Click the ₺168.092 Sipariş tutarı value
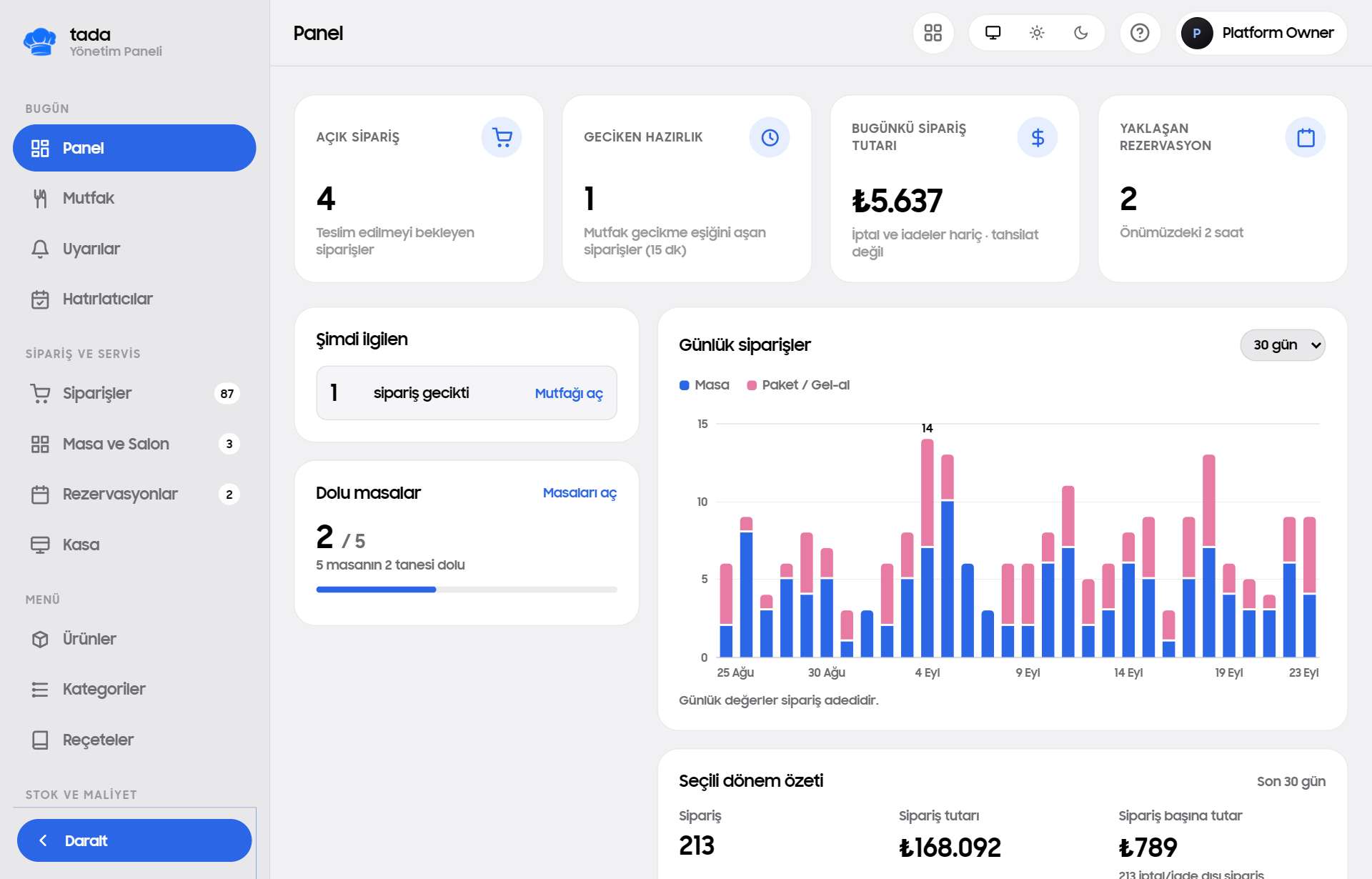1372x879 pixels. click(950, 848)
